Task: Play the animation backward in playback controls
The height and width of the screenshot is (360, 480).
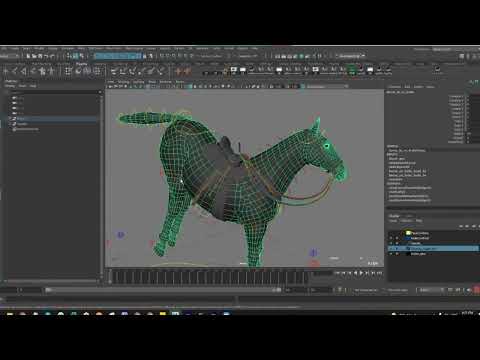Action: point(356,273)
